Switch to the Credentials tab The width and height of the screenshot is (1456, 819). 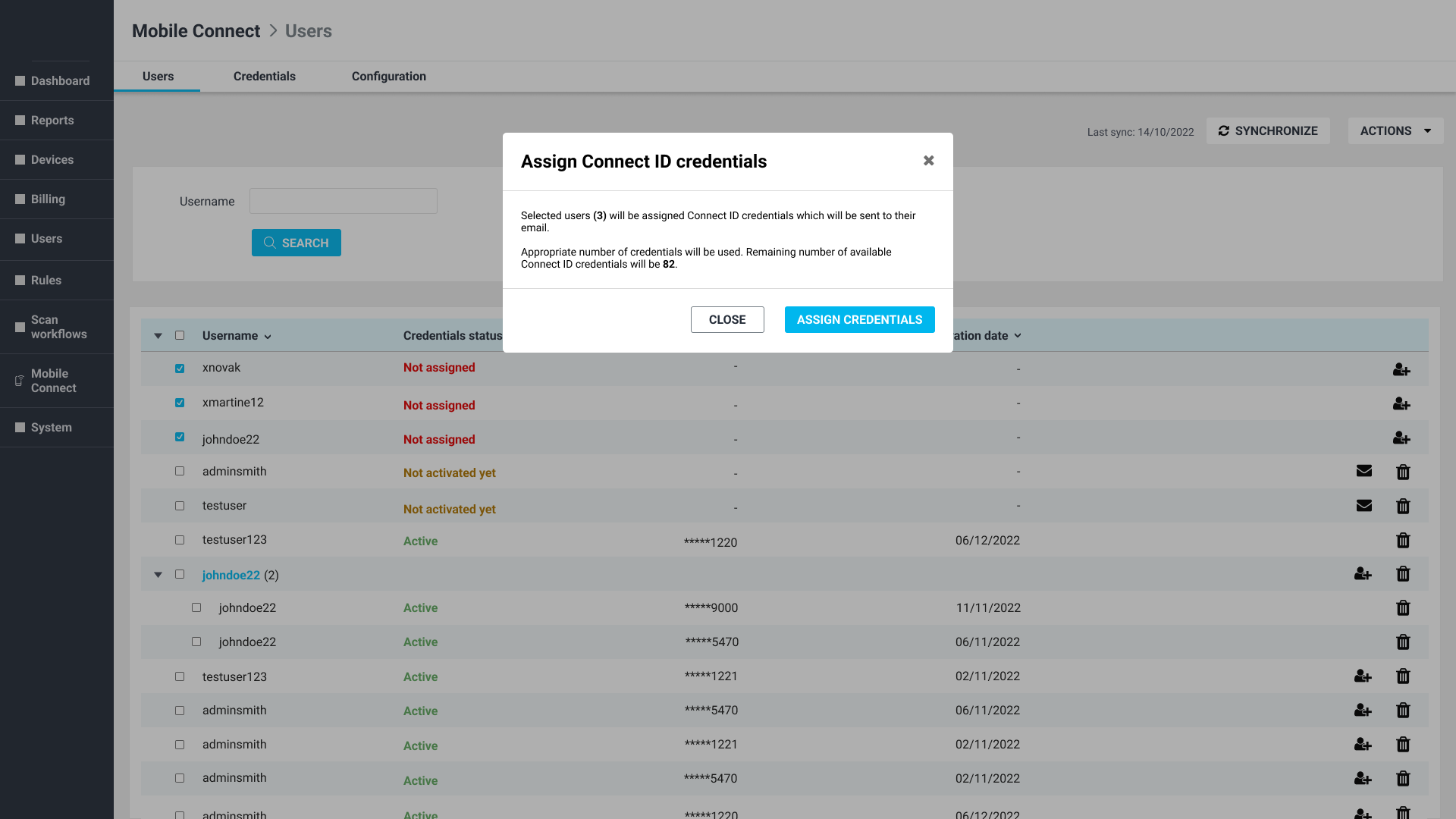point(264,76)
